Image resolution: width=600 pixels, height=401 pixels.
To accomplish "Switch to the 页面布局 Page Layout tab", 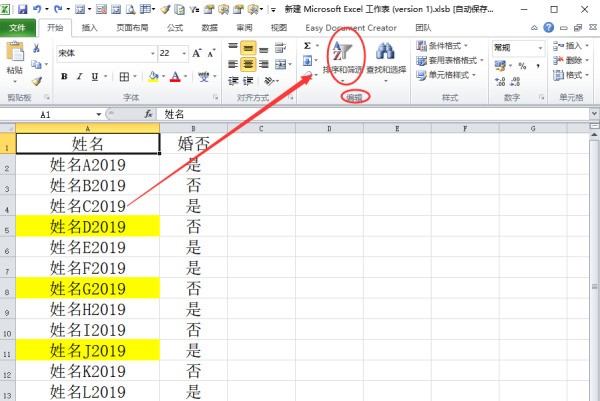I will [132, 28].
